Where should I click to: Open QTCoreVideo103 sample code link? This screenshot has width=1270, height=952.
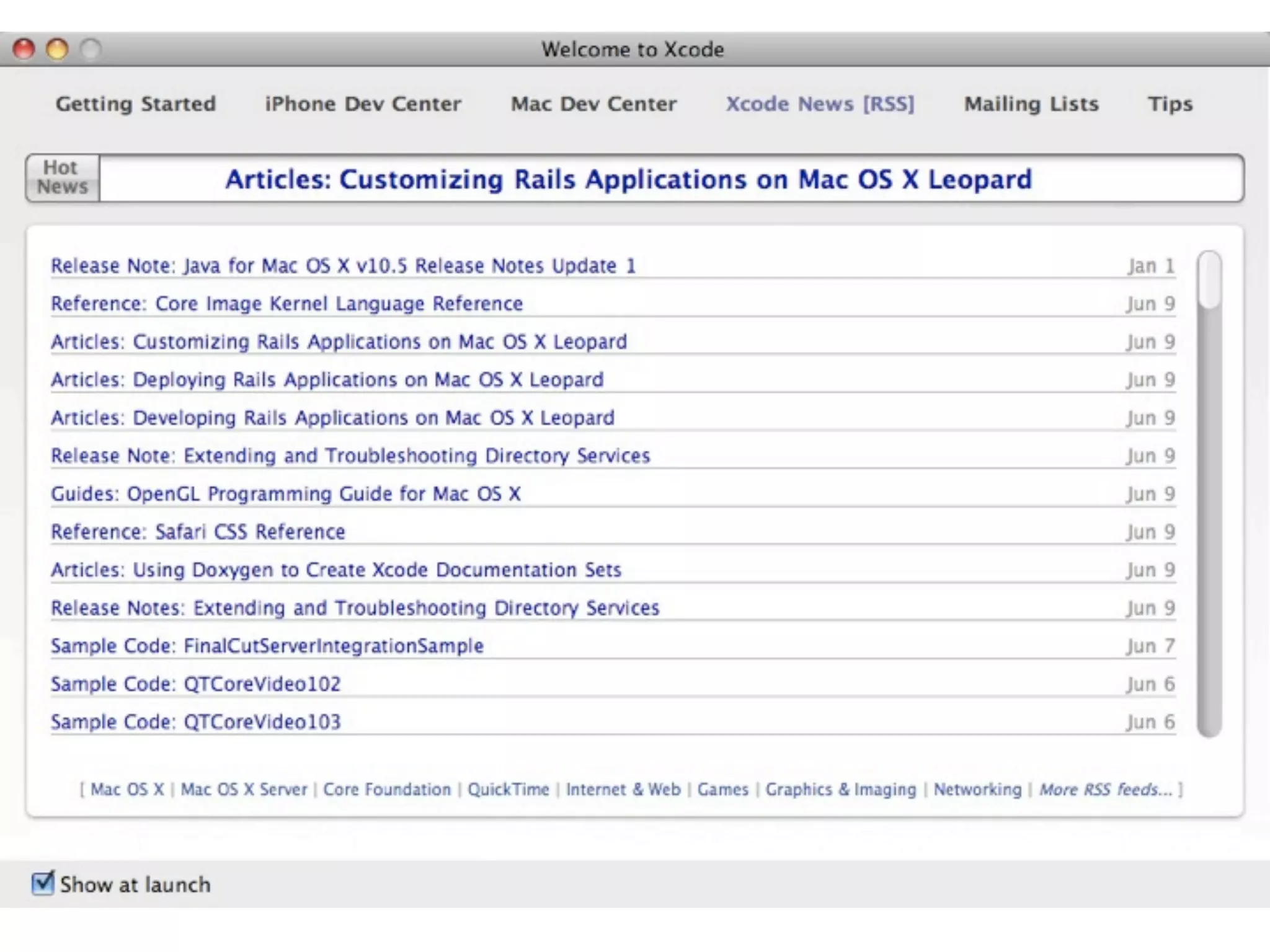coord(195,722)
